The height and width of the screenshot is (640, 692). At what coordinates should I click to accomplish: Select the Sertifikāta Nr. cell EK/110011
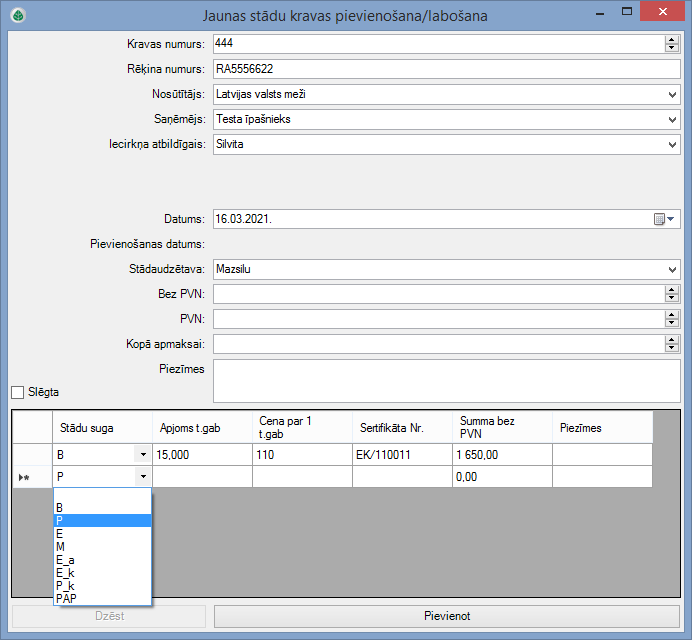pos(402,454)
